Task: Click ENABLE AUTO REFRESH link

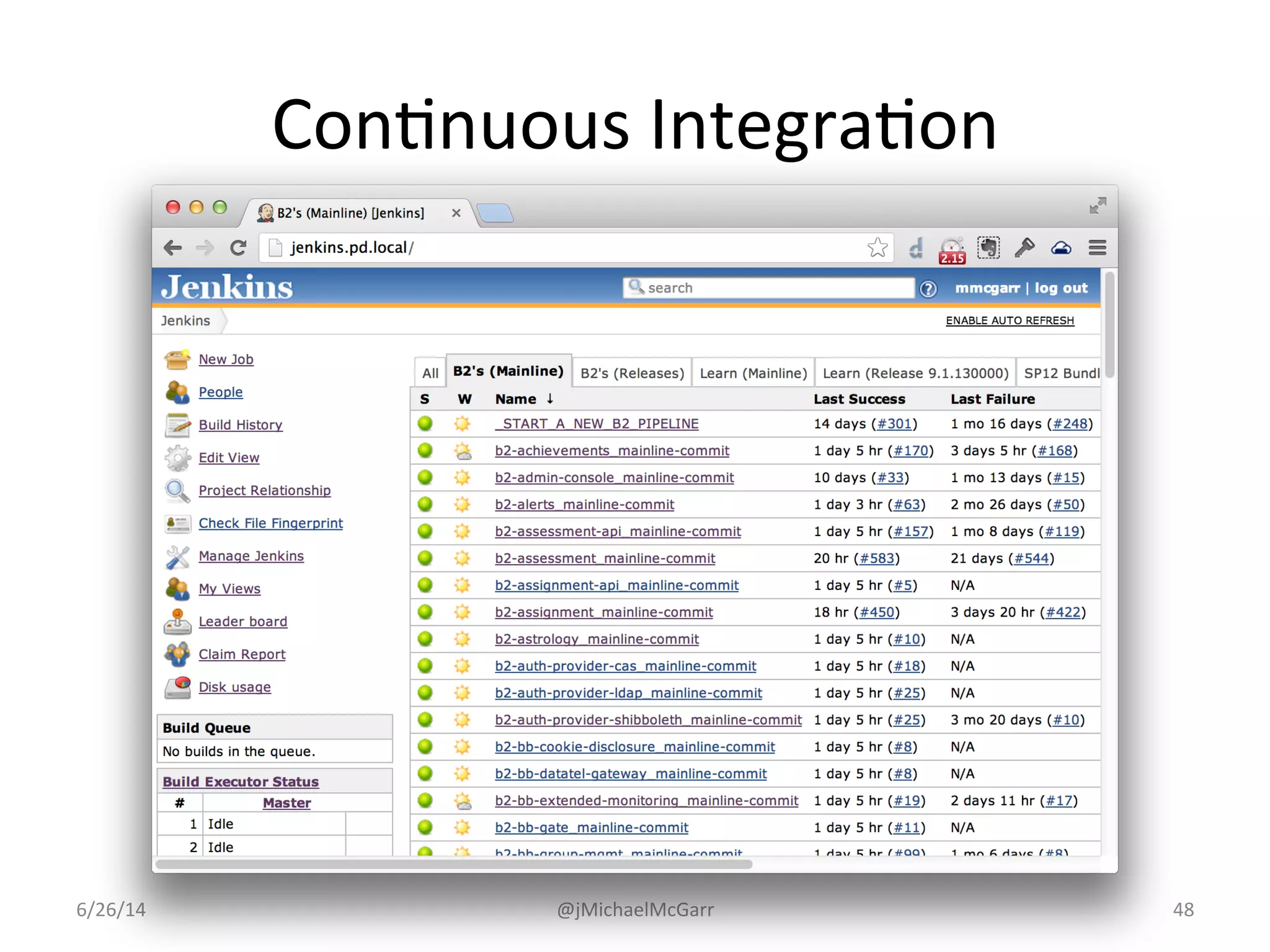Action: click(x=1010, y=320)
